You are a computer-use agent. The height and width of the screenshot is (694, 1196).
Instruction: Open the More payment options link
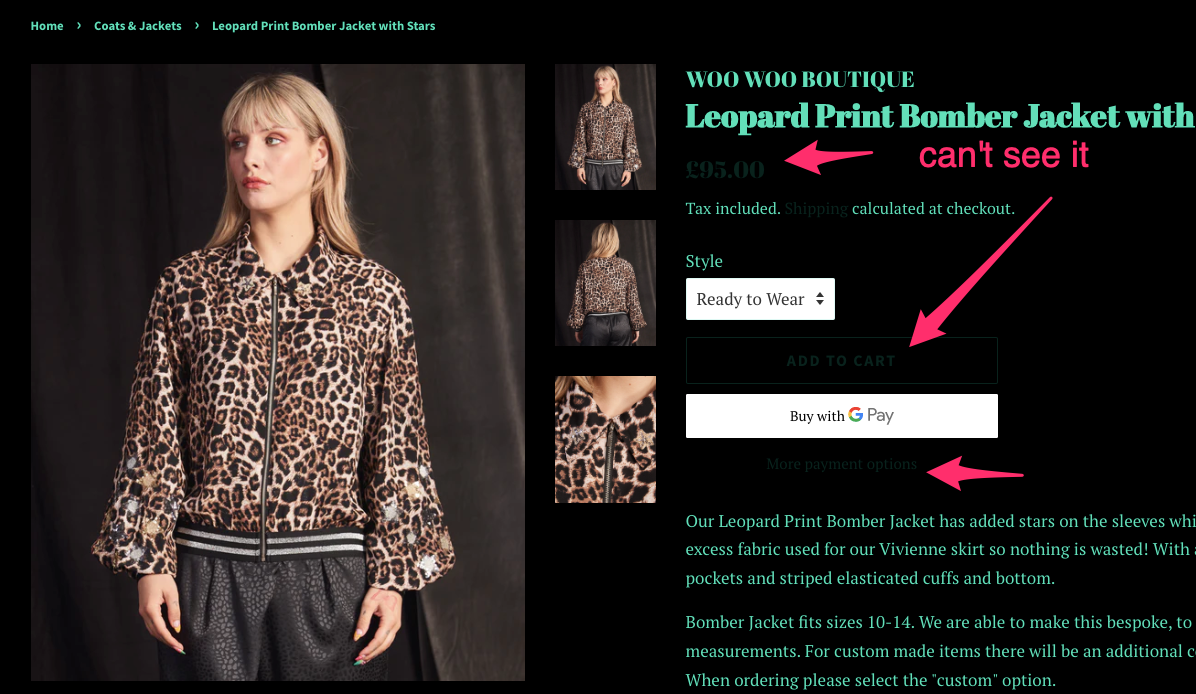coord(841,464)
